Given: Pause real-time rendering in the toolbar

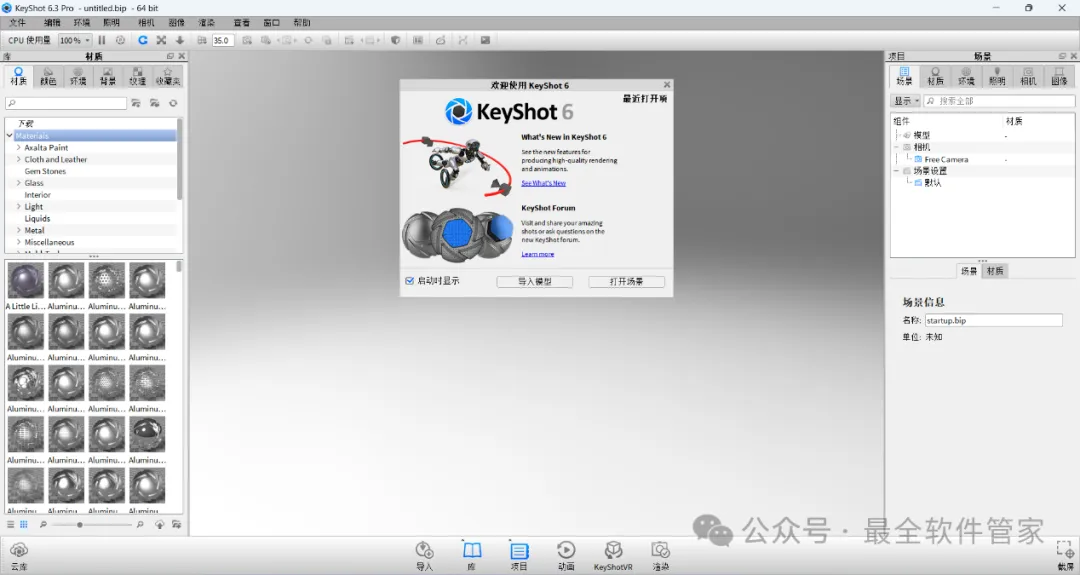Looking at the screenshot, I should tap(102, 40).
